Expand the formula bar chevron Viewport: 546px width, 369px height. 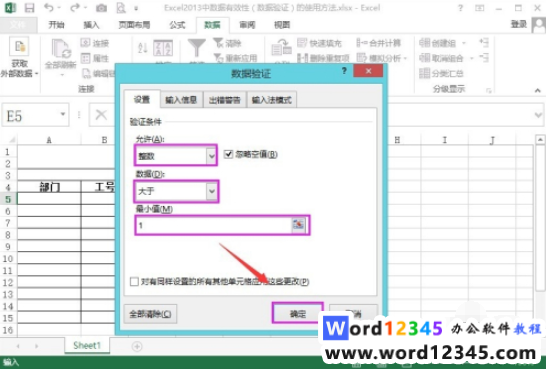pos(538,115)
